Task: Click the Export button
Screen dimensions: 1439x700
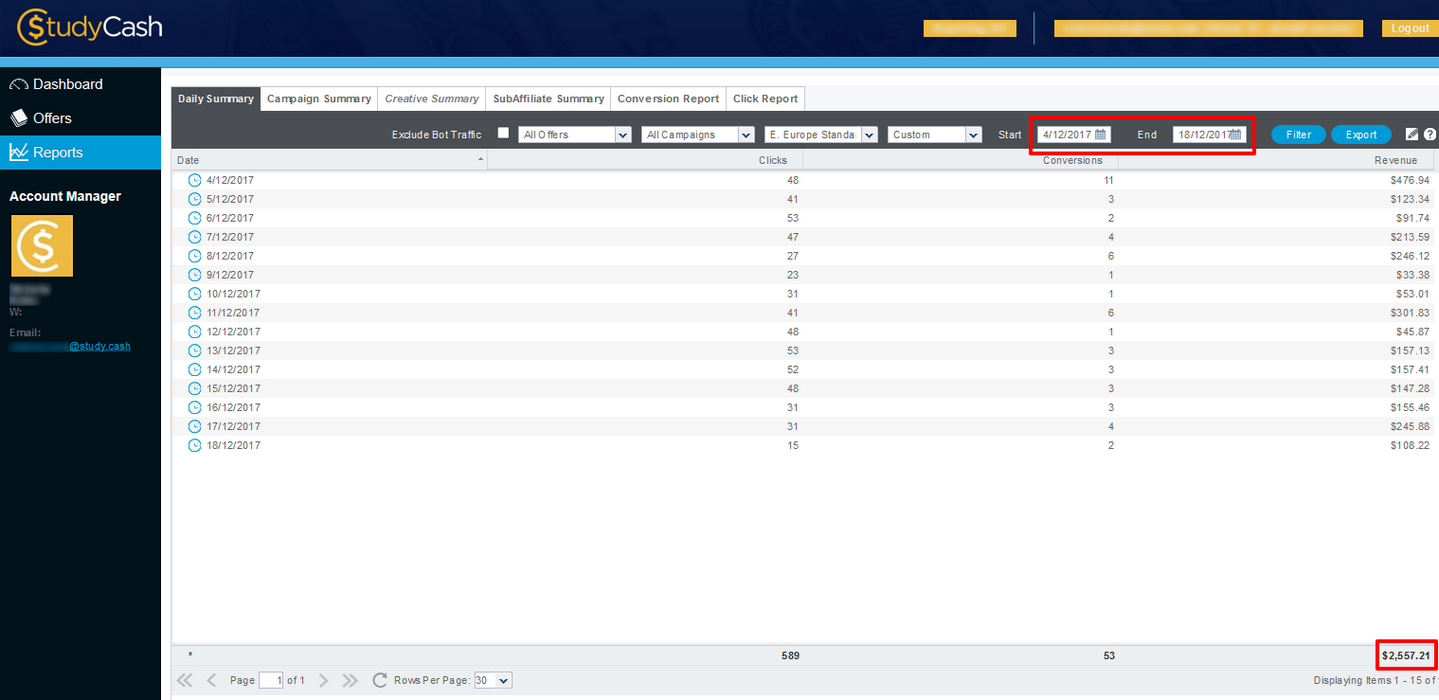Action: coord(1361,135)
